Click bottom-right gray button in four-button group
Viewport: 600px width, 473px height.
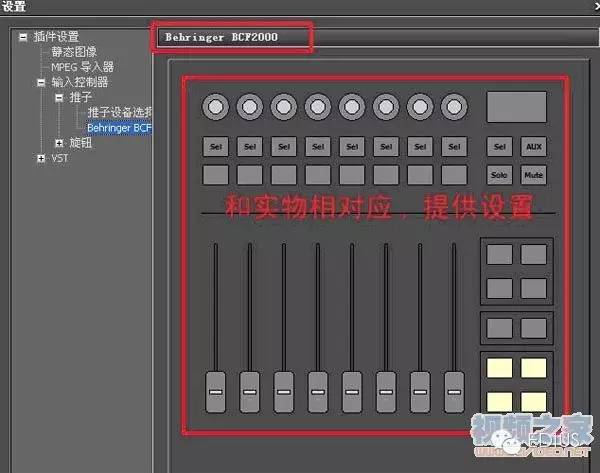coord(533,288)
